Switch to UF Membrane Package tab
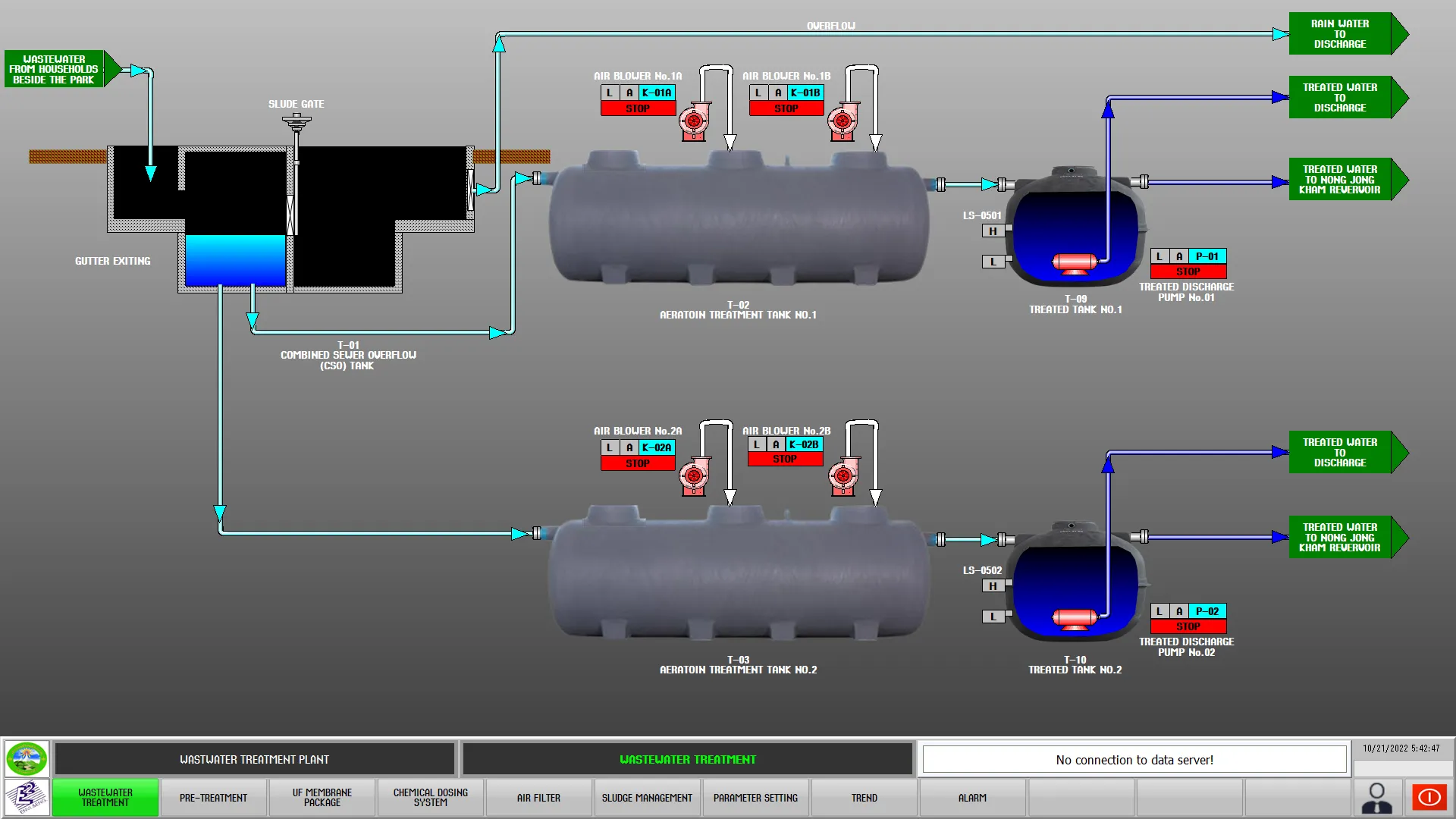This screenshot has height=819, width=1456. pyautogui.click(x=322, y=798)
